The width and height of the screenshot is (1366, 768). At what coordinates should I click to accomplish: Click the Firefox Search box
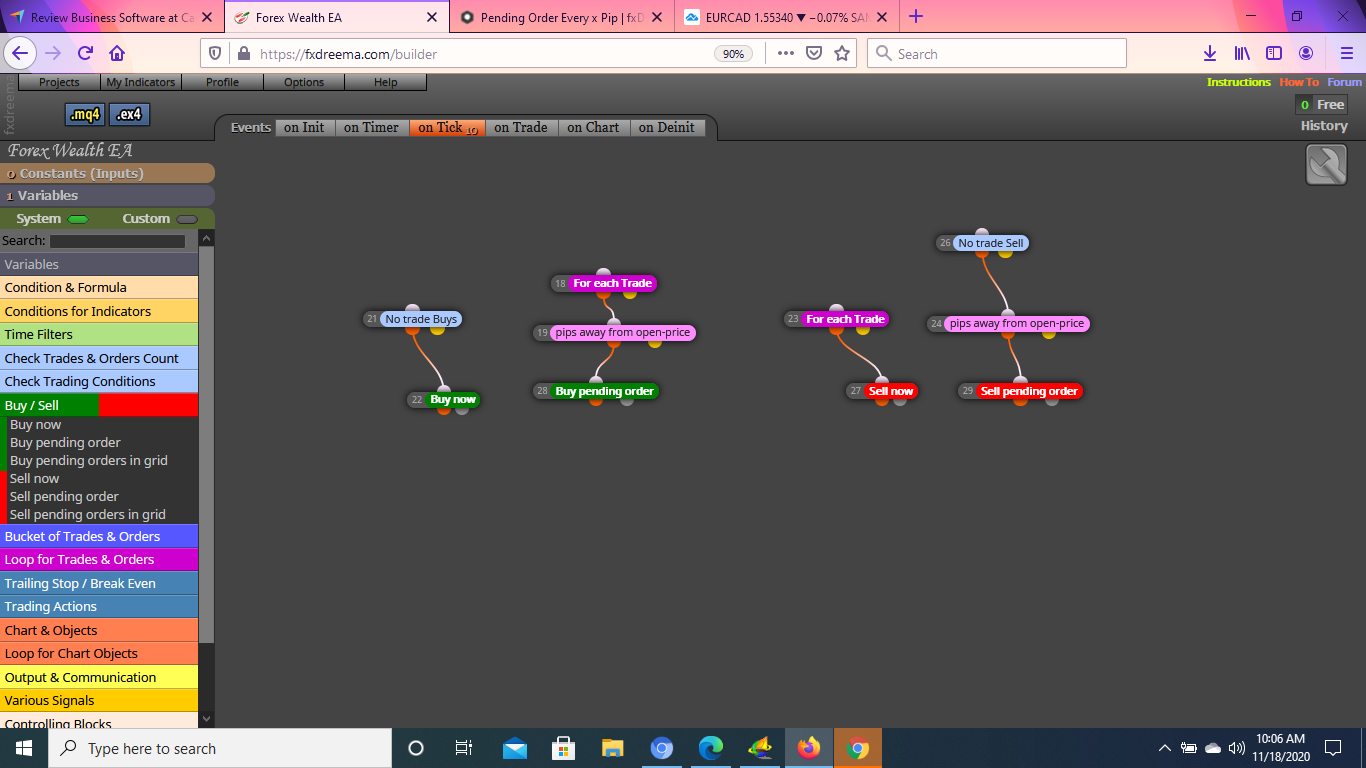997,53
